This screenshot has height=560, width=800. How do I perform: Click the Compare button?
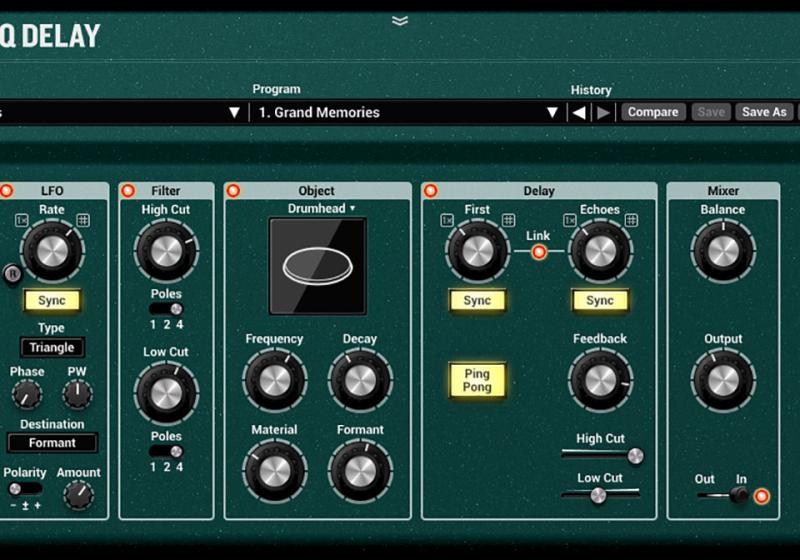653,112
